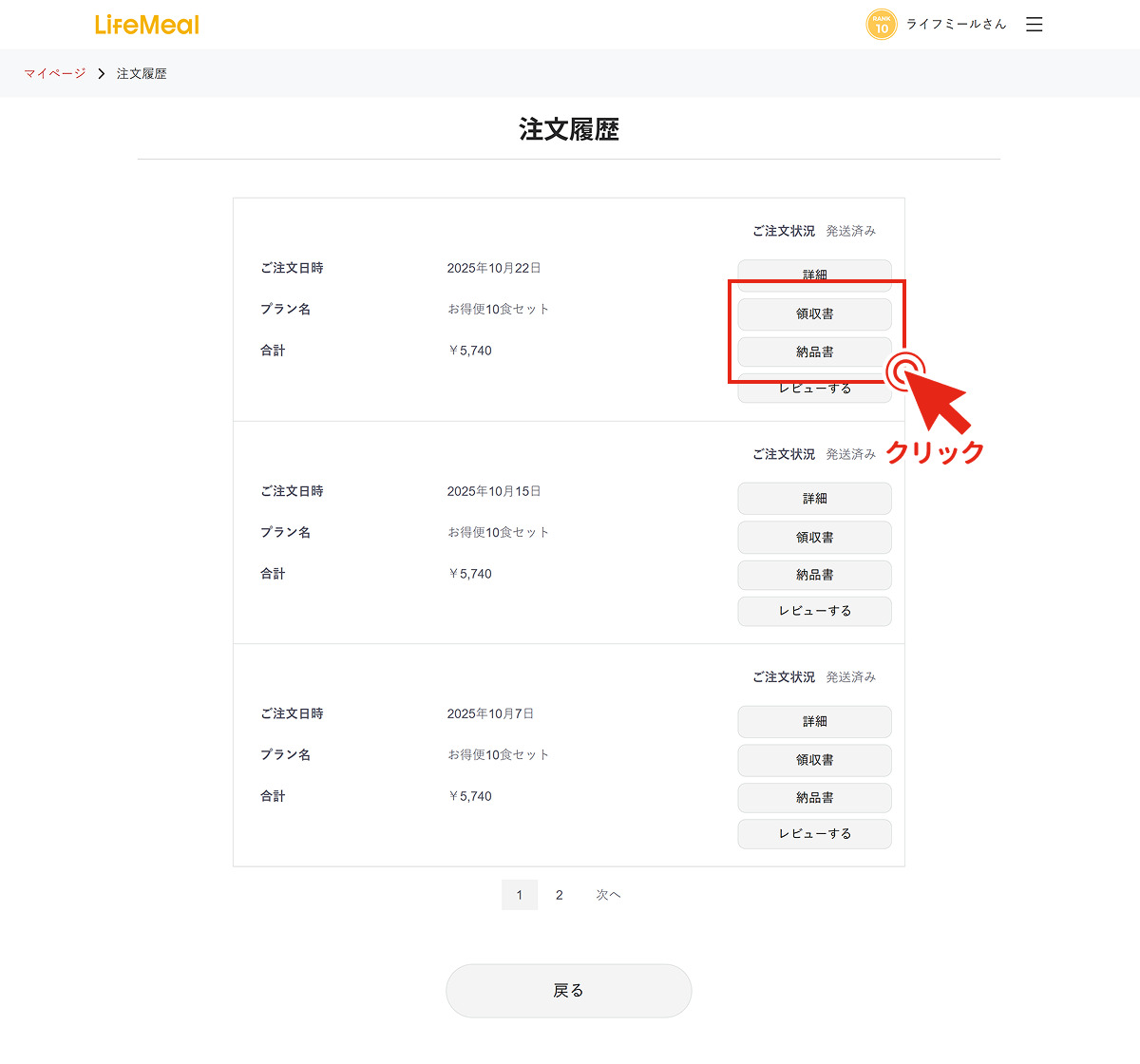Screen dimensions: 1140x1064
Task: Download 領収書 for the October 15 order
Action: point(814,537)
